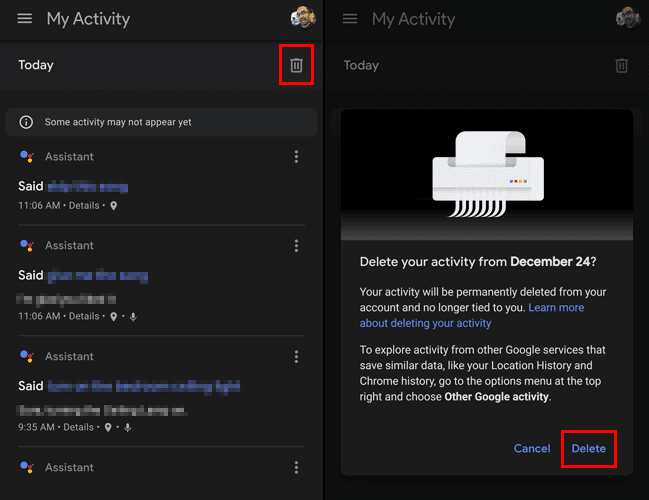Open hamburger menu in right dimmed panel
649x500 pixels.
click(350, 19)
